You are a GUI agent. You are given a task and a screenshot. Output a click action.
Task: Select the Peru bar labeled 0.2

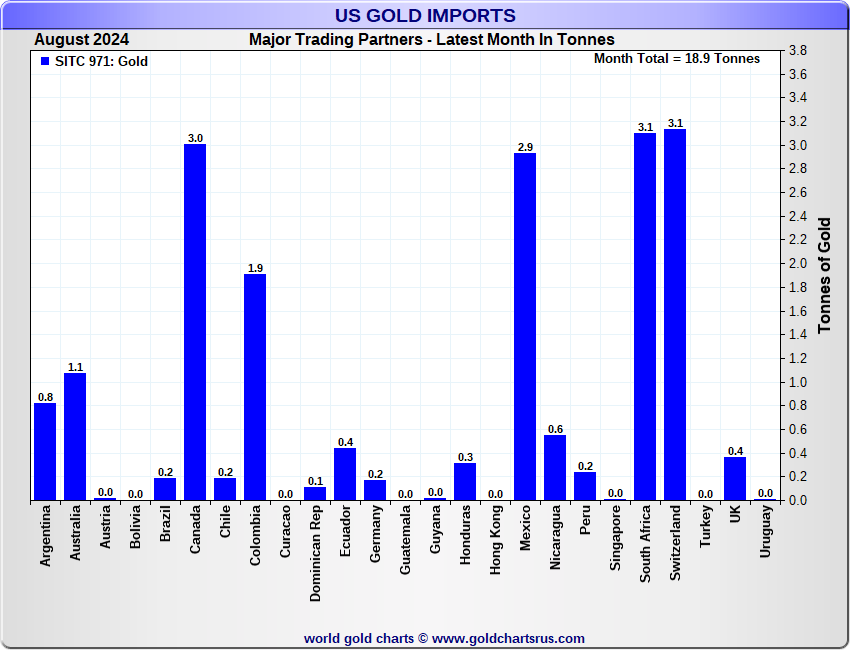tap(585, 486)
